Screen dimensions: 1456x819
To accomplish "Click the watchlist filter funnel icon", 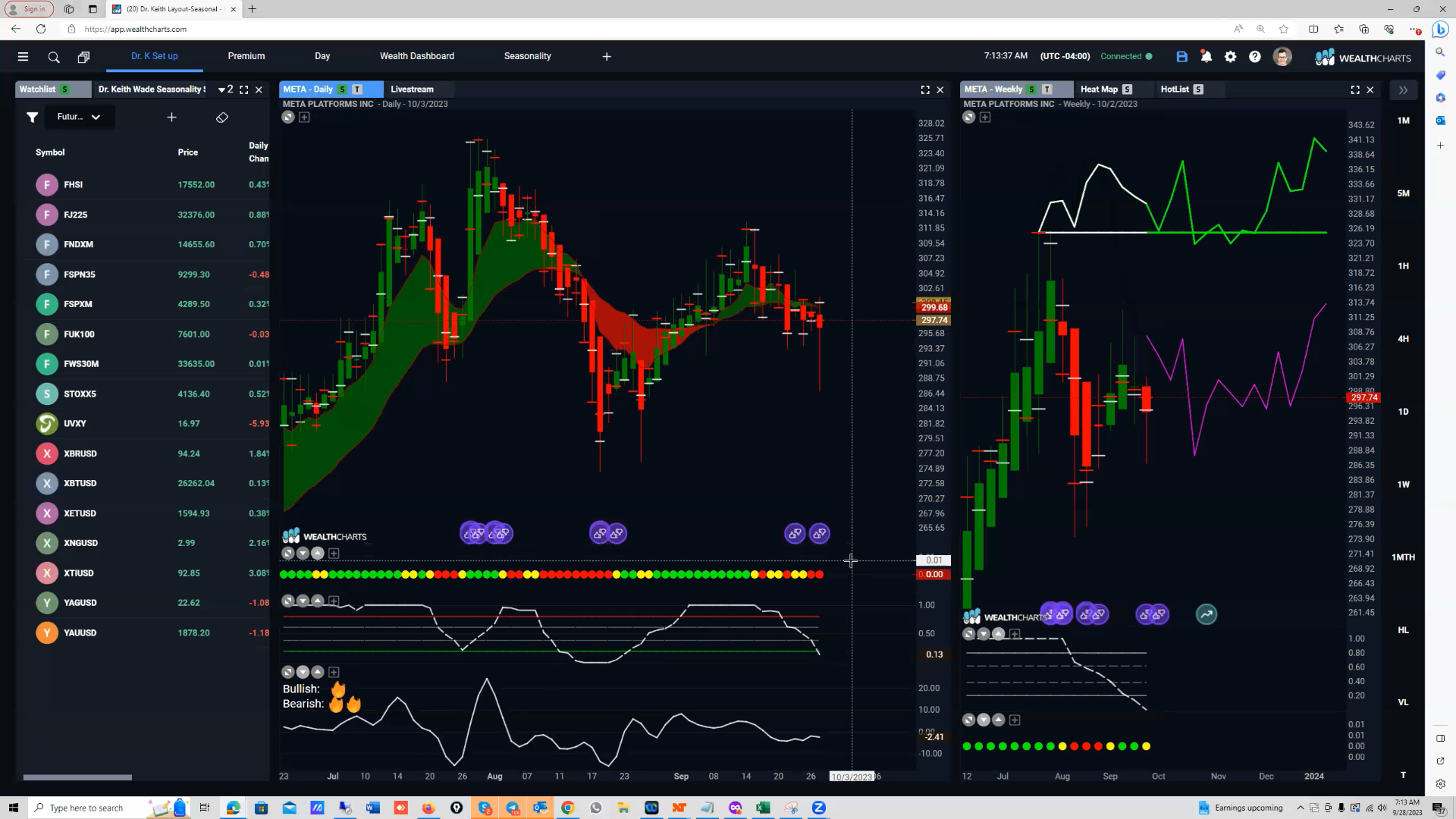I will [32, 117].
